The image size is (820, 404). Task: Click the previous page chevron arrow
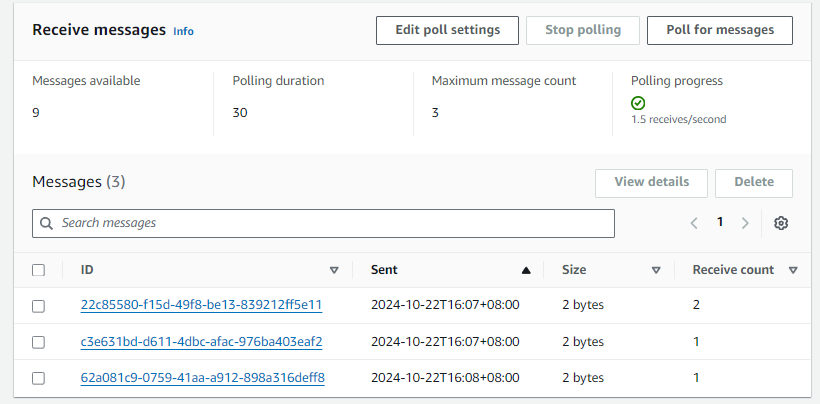694,223
